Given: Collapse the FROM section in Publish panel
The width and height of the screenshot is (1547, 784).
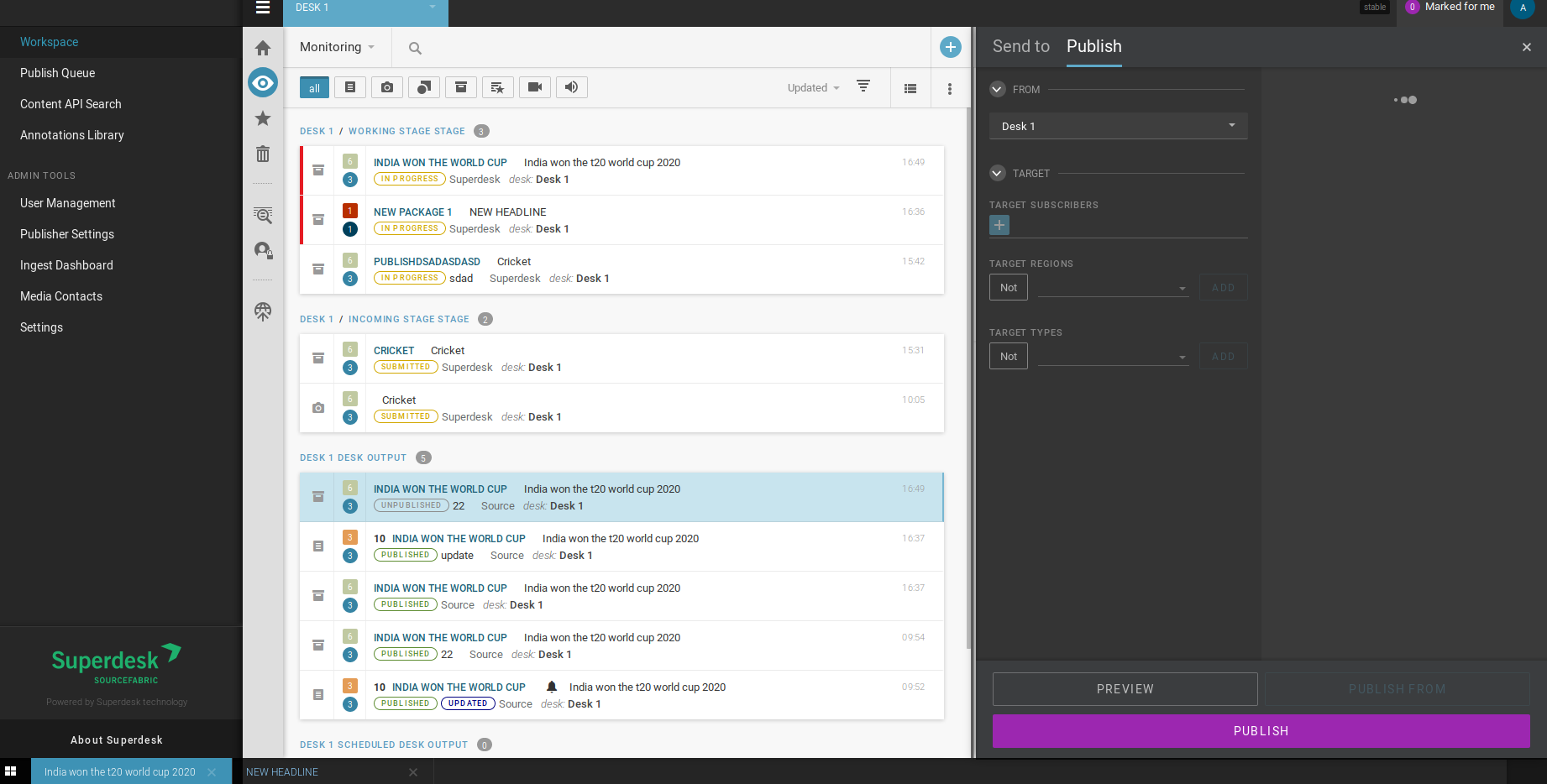Looking at the screenshot, I should [997, 89].
